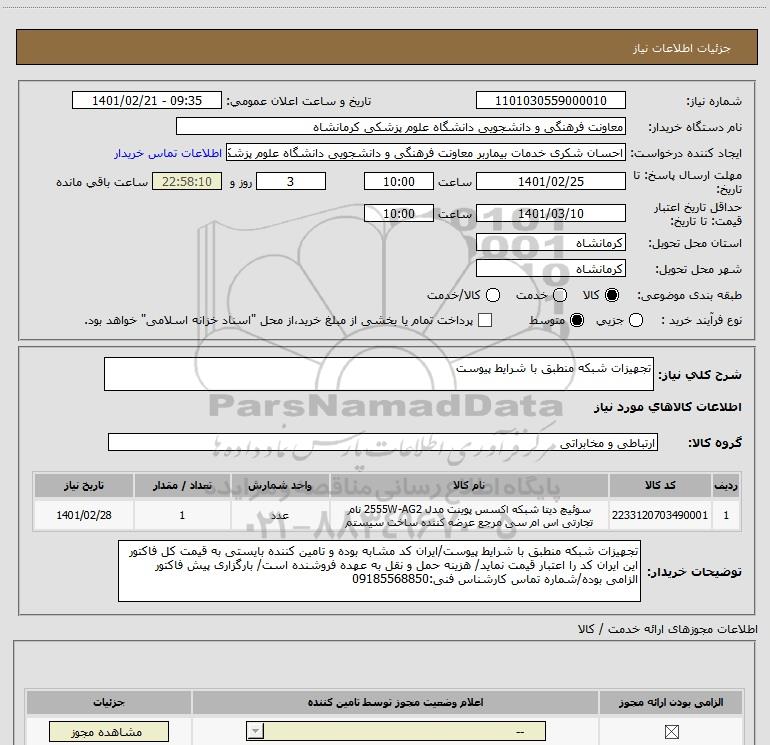Click the ردیف column header
The width and height of the screenshot is (770, 745).
(726, 485)
